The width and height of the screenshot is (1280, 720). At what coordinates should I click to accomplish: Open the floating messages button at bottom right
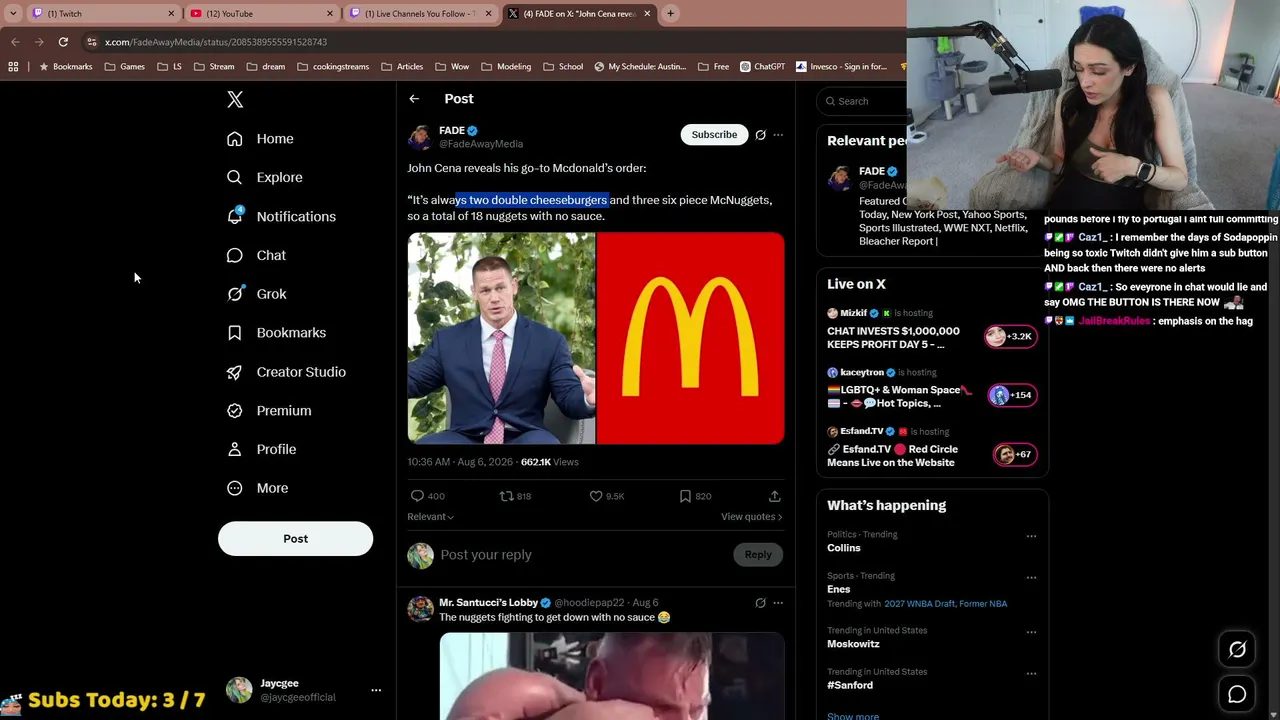point(1237,694)
